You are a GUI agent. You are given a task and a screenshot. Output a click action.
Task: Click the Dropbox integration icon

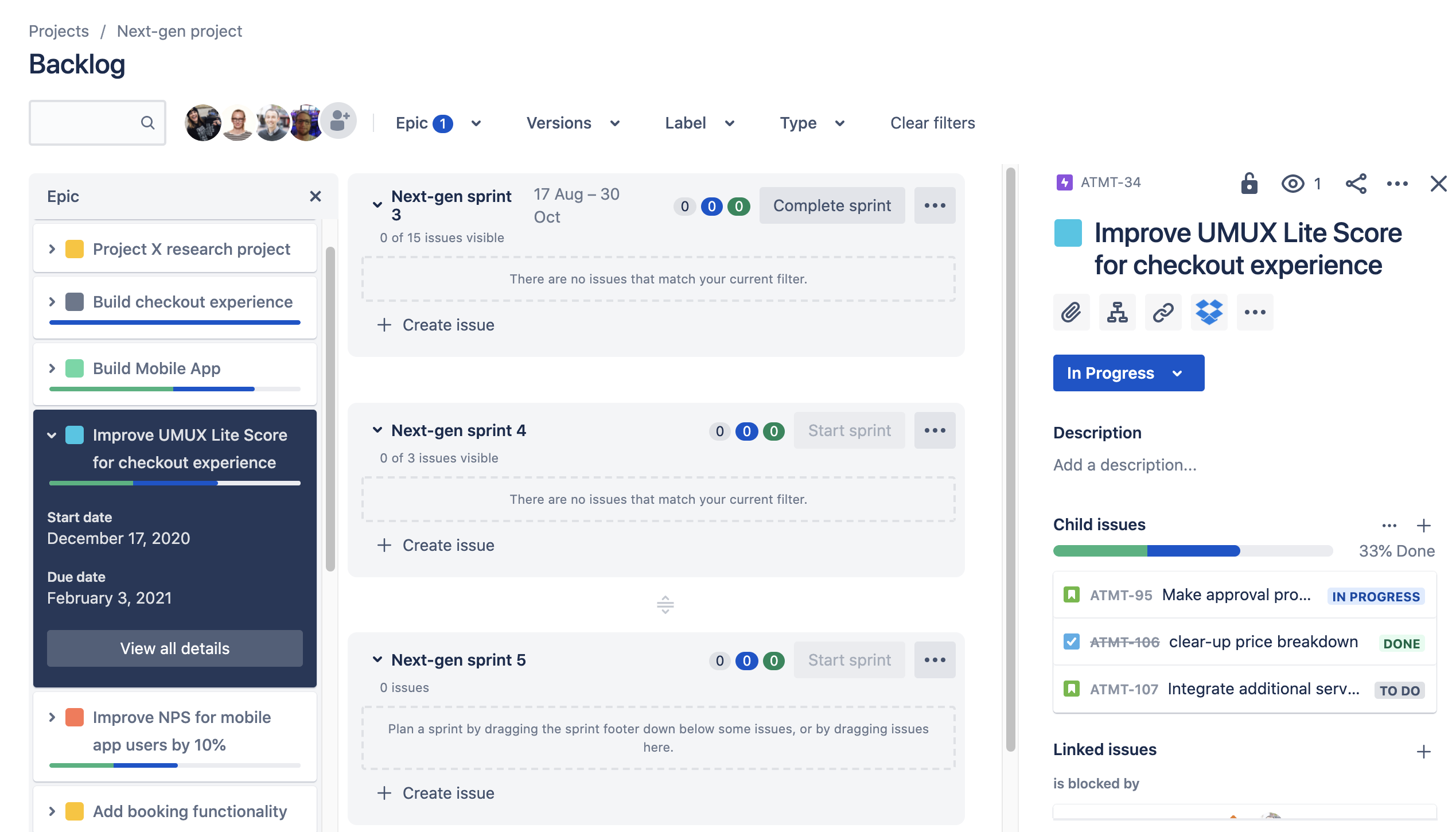(x=1209, y=312)
